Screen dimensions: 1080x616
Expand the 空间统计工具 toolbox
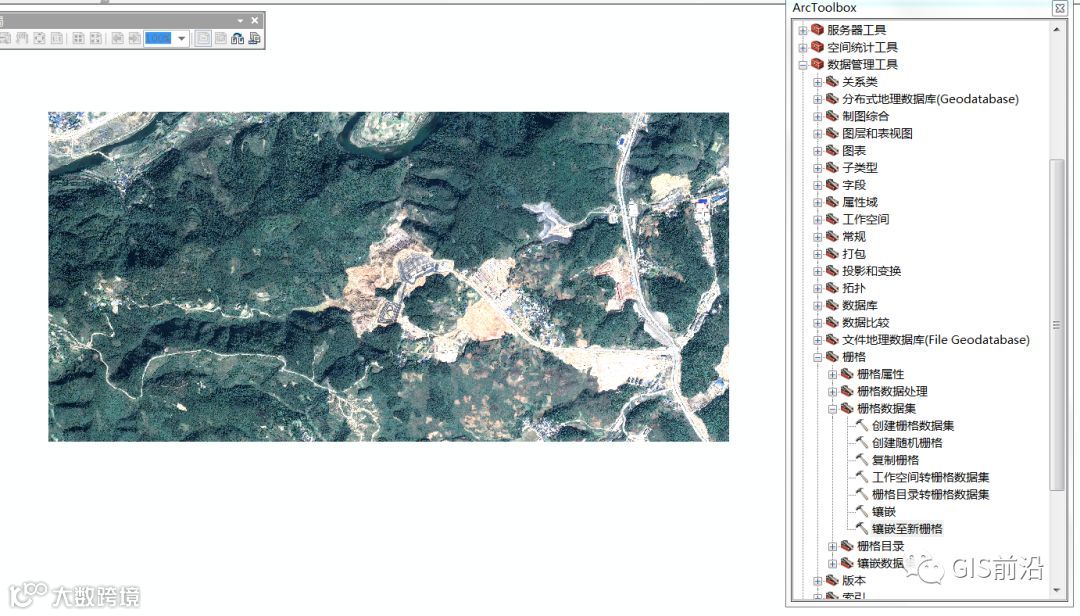tap(802, 48)
